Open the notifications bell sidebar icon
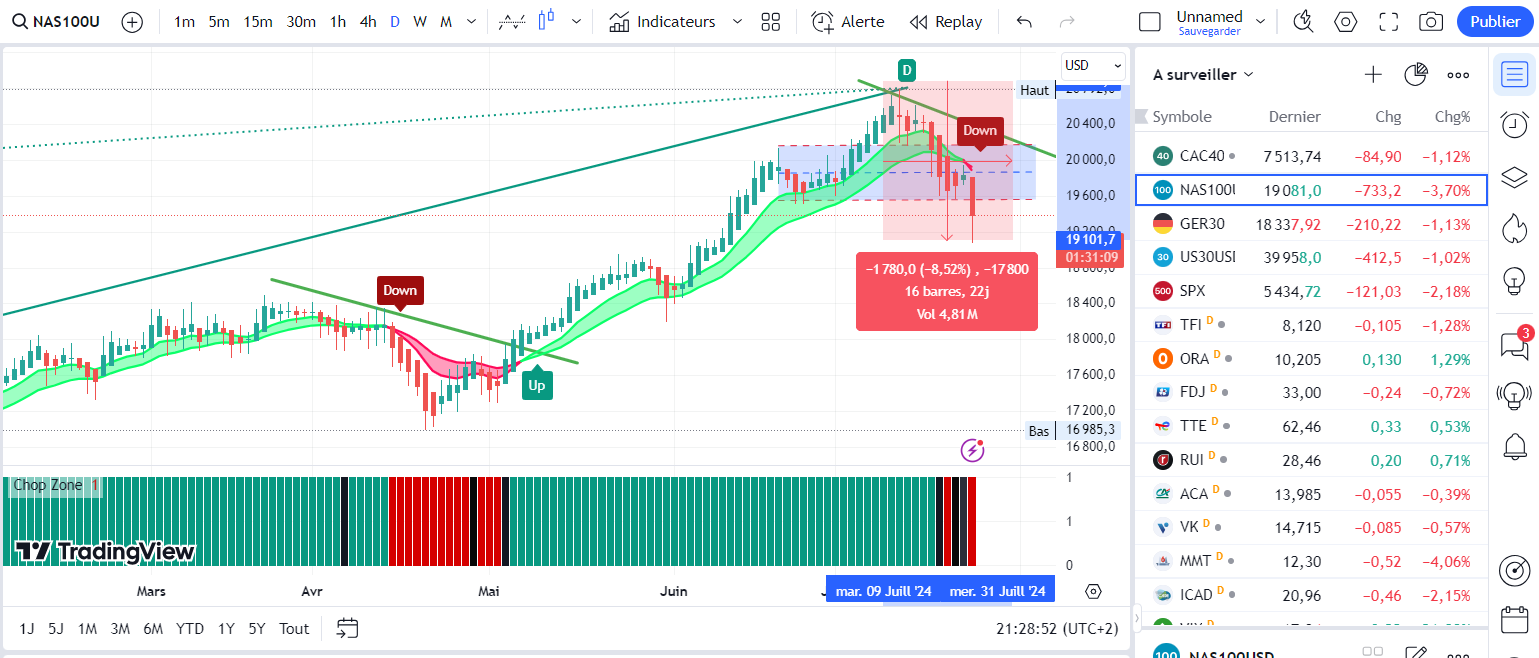This screenshot has height=658, width=1539. [1515, 445]
